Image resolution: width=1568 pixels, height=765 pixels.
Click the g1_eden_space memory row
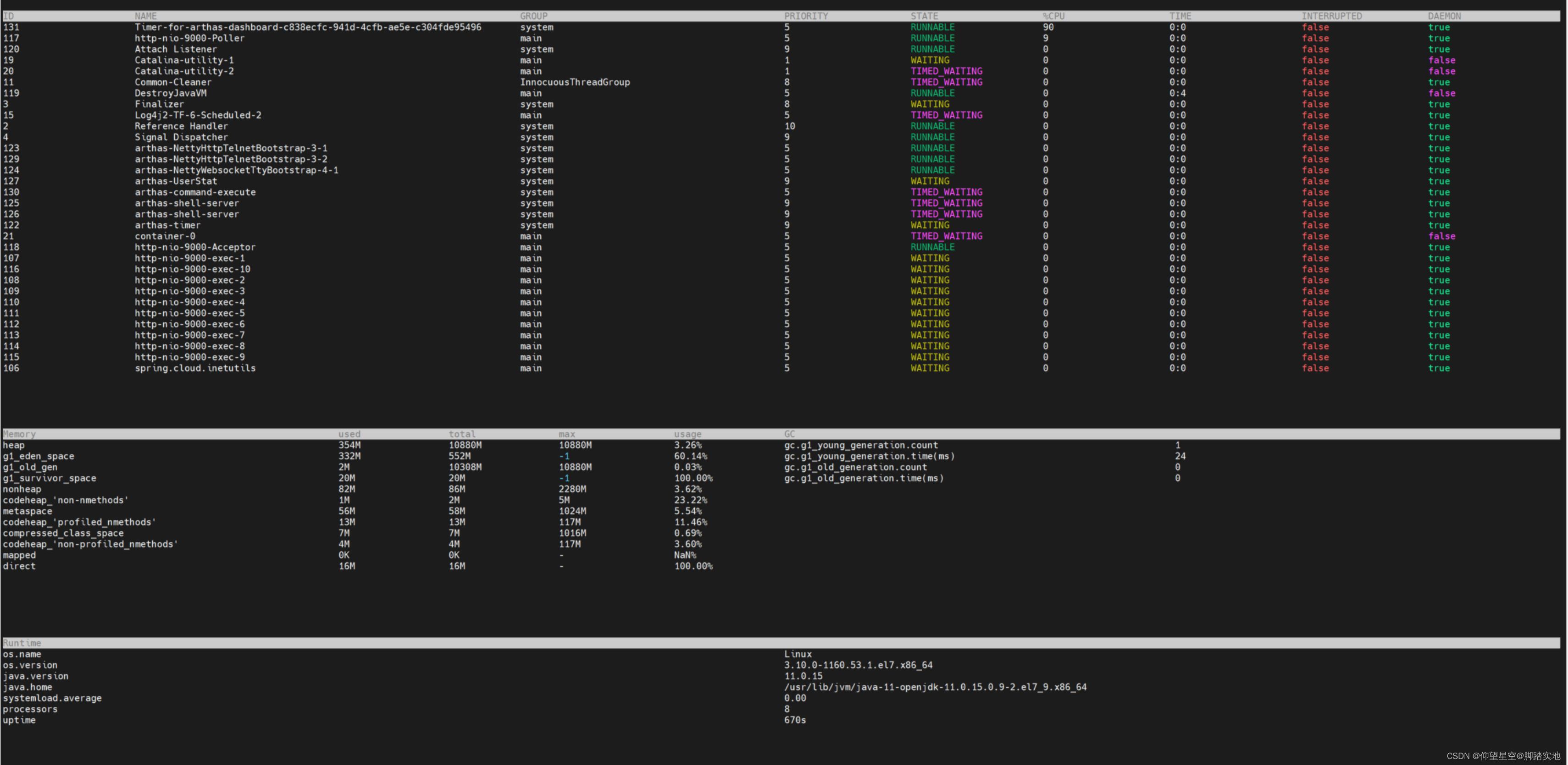(x=39, y=456)
